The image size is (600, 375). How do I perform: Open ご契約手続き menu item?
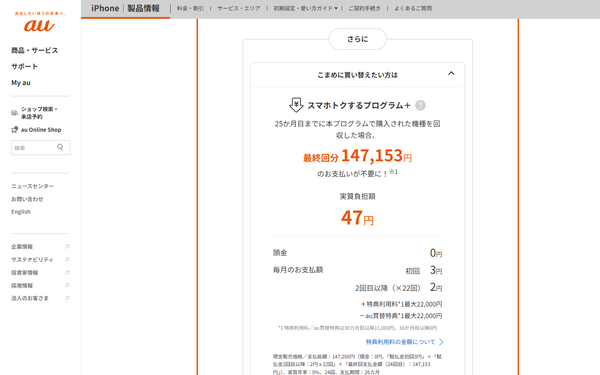click(364, 8)
